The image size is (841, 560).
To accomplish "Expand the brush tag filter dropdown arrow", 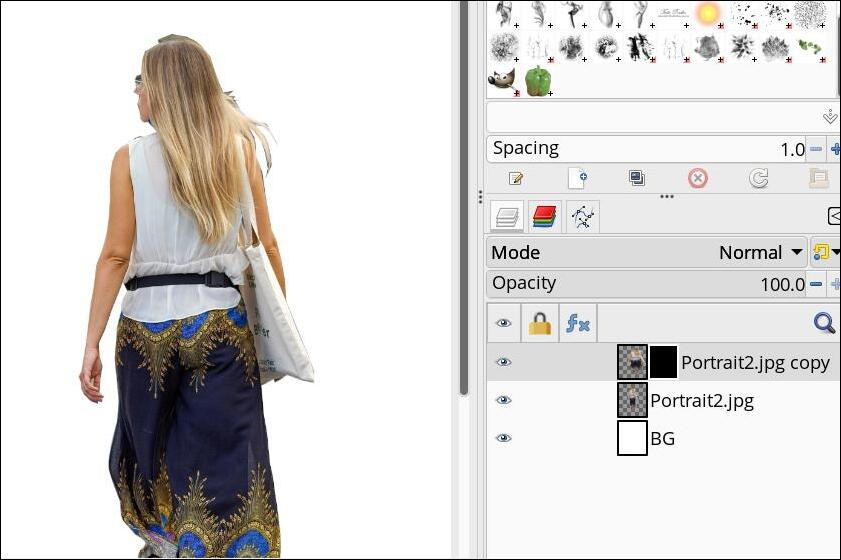I will click(x=829, y=117).
